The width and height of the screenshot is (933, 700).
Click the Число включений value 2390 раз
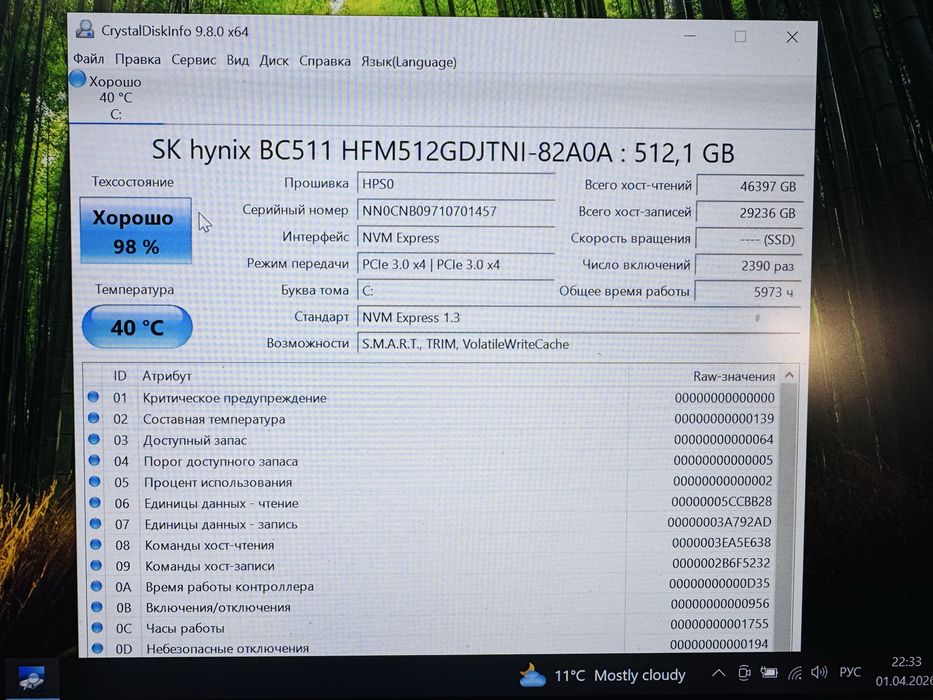pyautogui.click(x=749, y=265)
